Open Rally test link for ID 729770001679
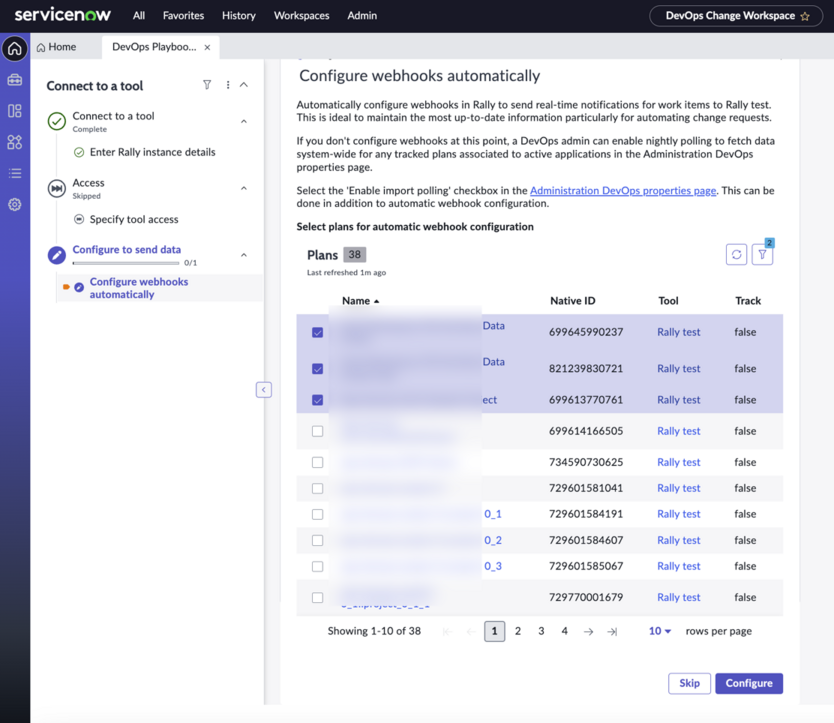The width and height of the screenshot is (834, 723). point(679,597)
